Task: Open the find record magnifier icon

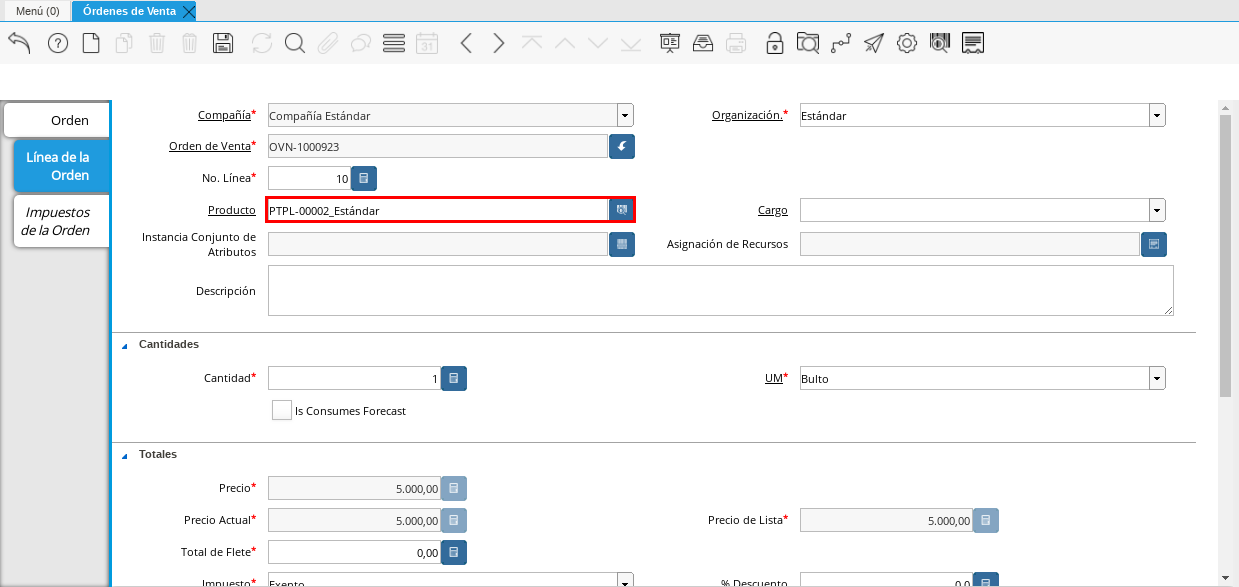Action: [294, 43]
